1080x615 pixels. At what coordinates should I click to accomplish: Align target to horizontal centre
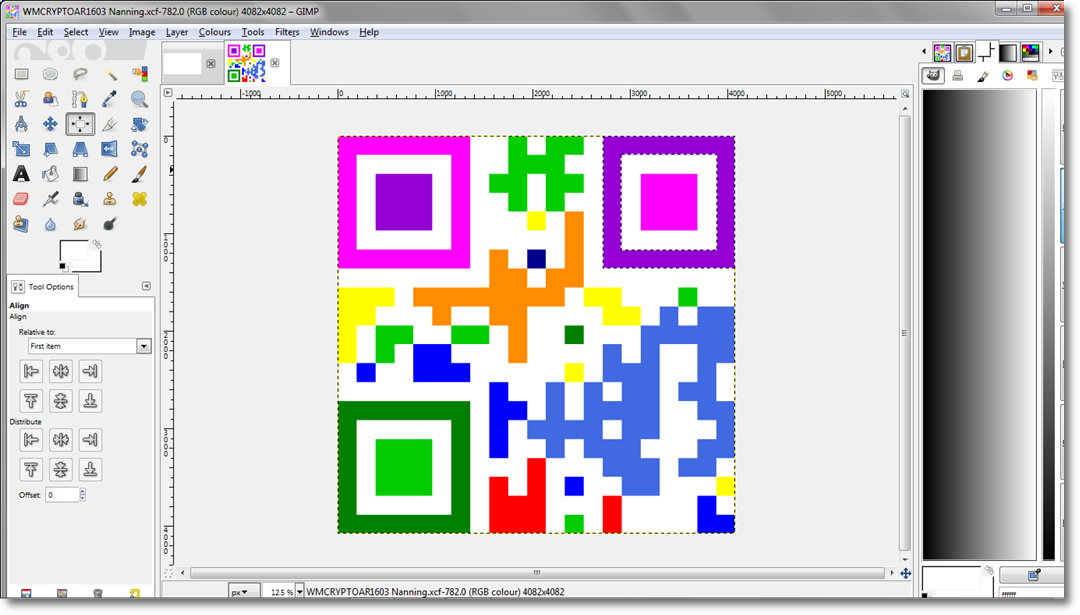pos(61,371)
